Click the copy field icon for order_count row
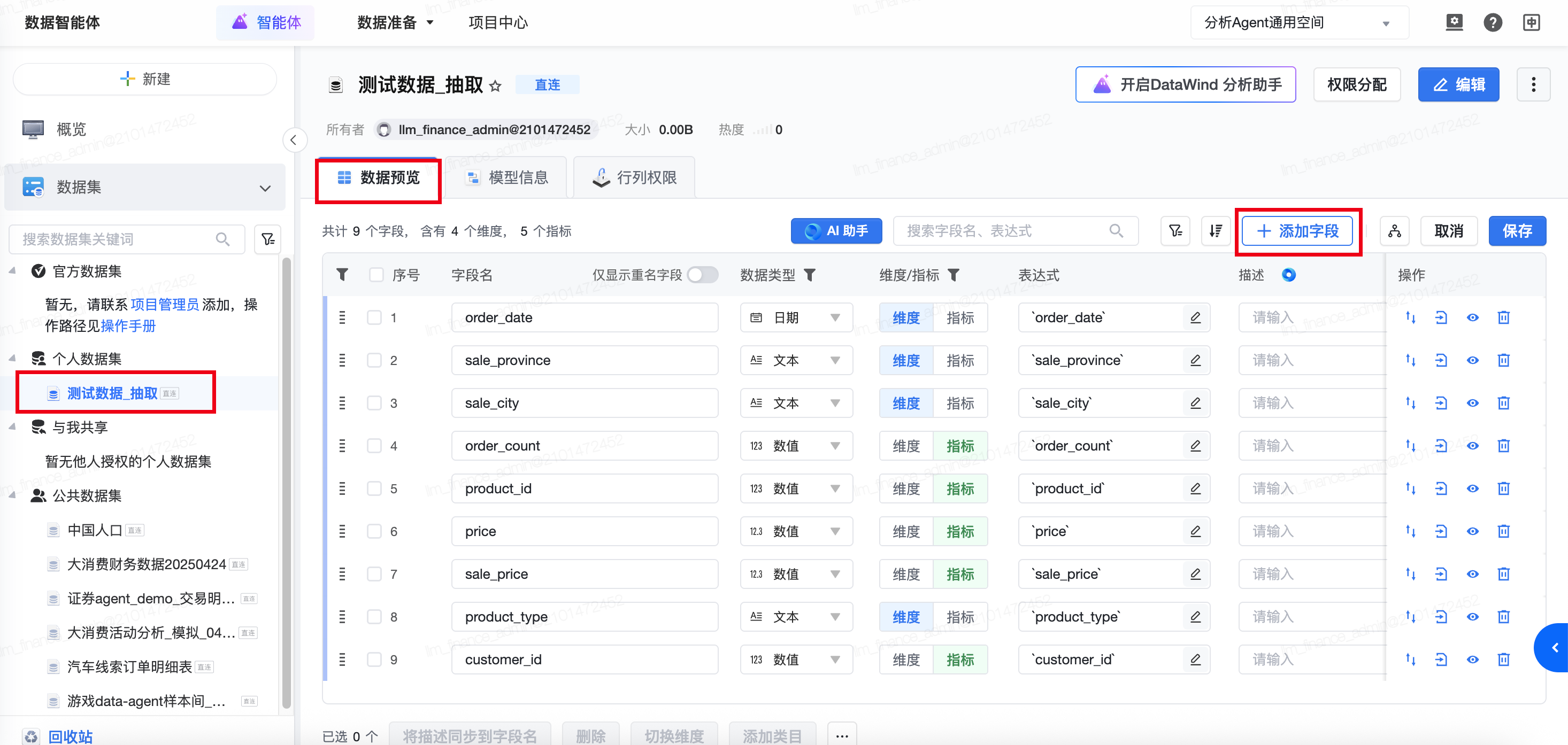 [1441, 446]
